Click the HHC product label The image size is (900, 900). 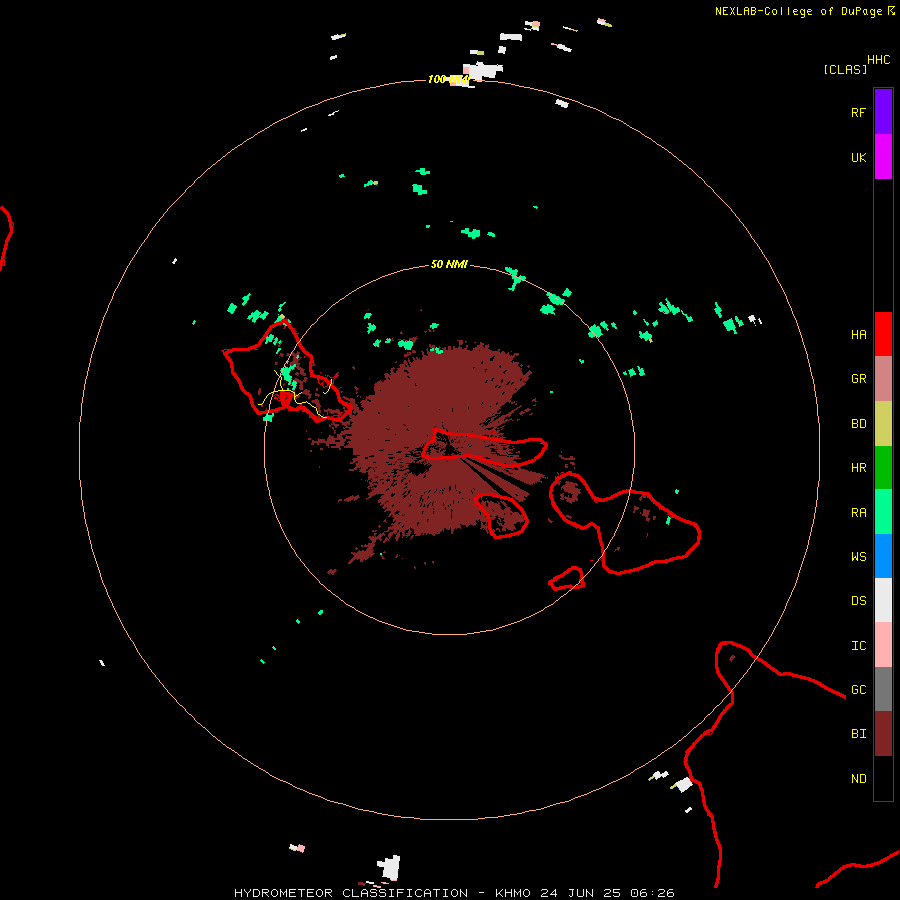coord(878,60)
